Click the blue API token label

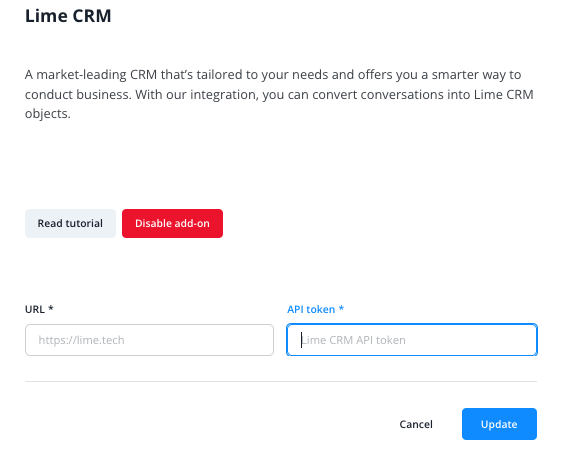coord(311,309)
